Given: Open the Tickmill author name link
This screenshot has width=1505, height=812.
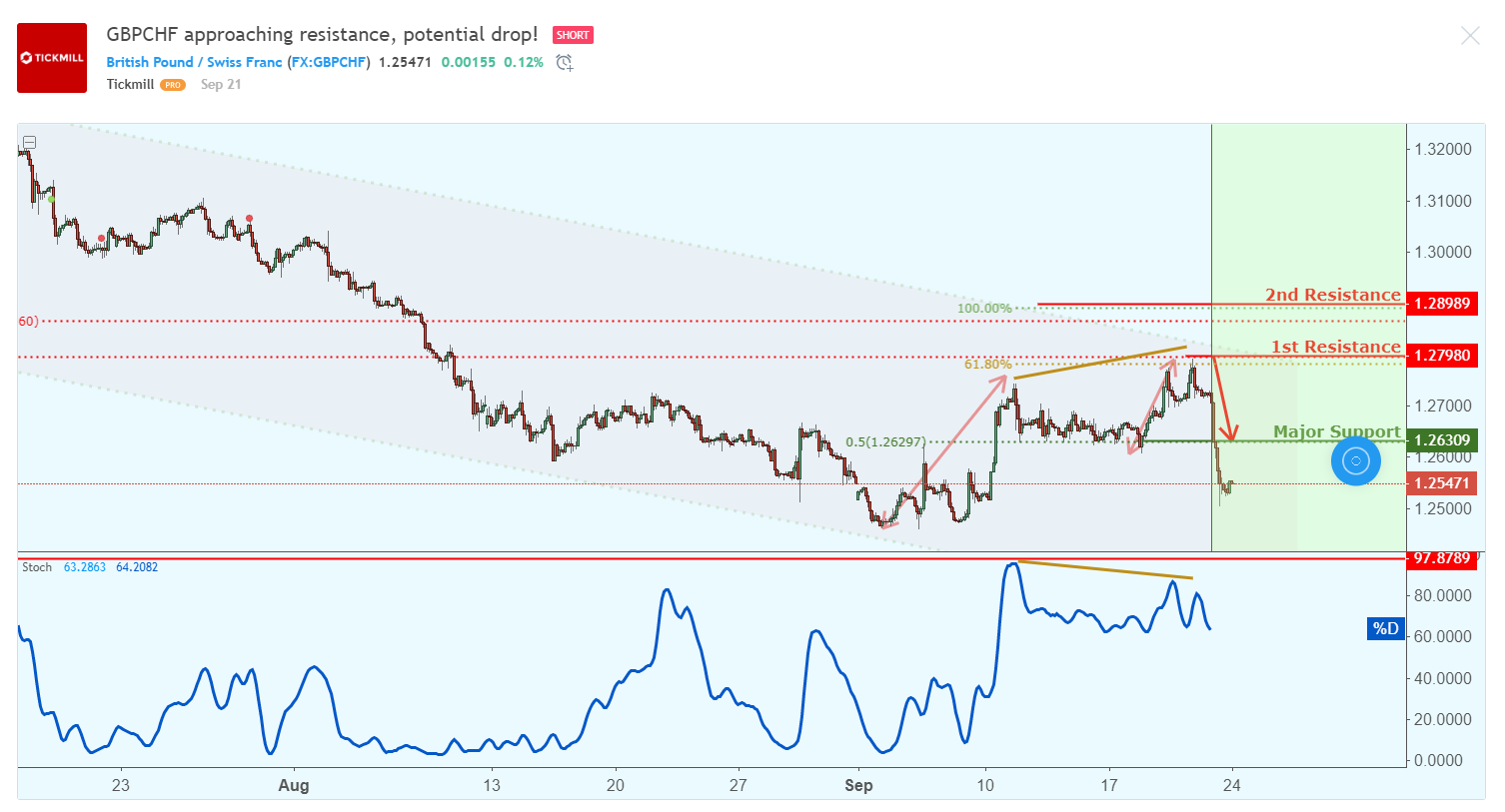Looking at the screenshot, I should 130,84.
